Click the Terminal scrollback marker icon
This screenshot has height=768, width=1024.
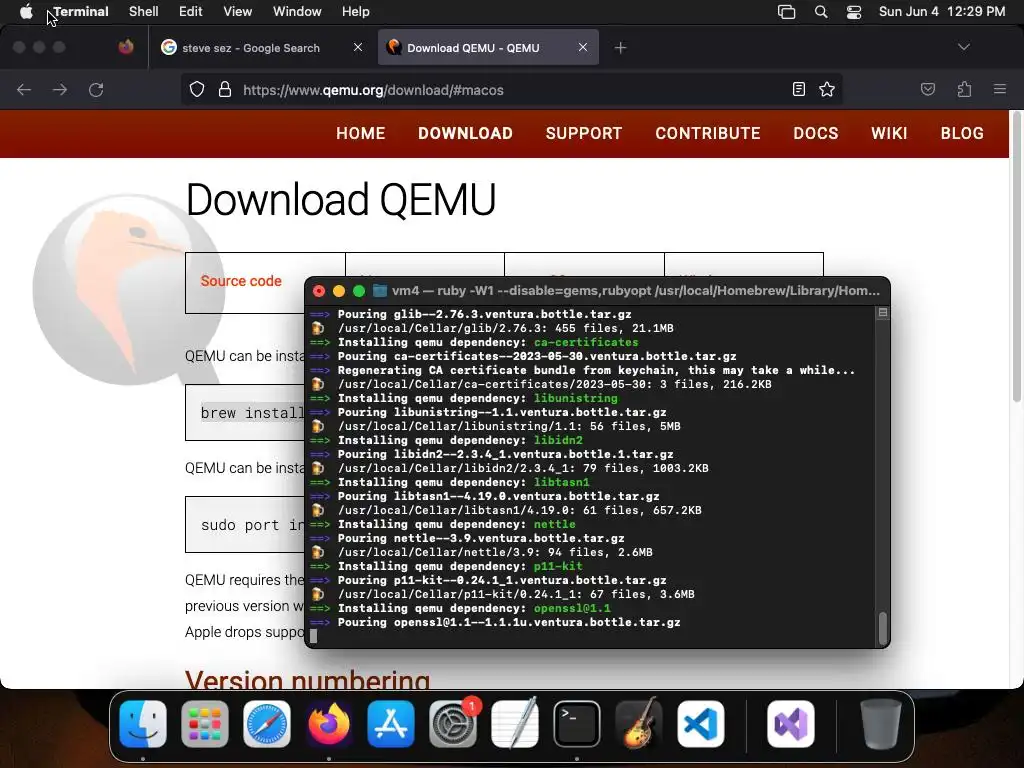tap(883, 313)
